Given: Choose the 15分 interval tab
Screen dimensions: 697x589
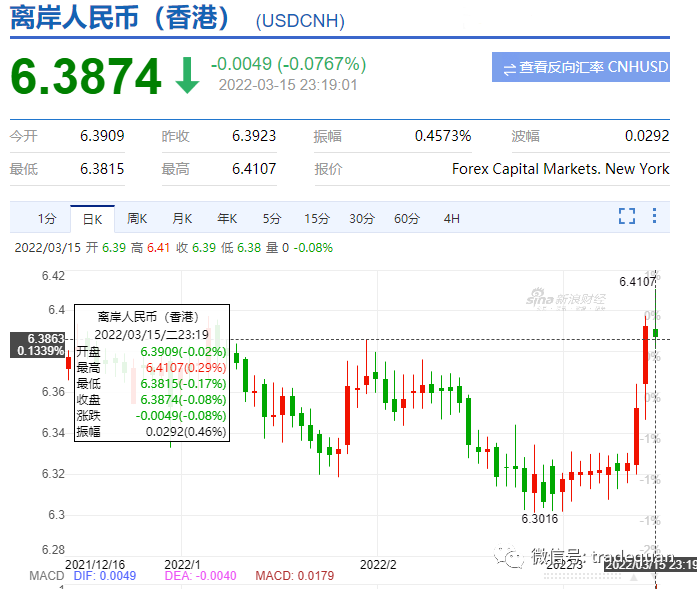Looking at the screenshot, I should point(317,218).
